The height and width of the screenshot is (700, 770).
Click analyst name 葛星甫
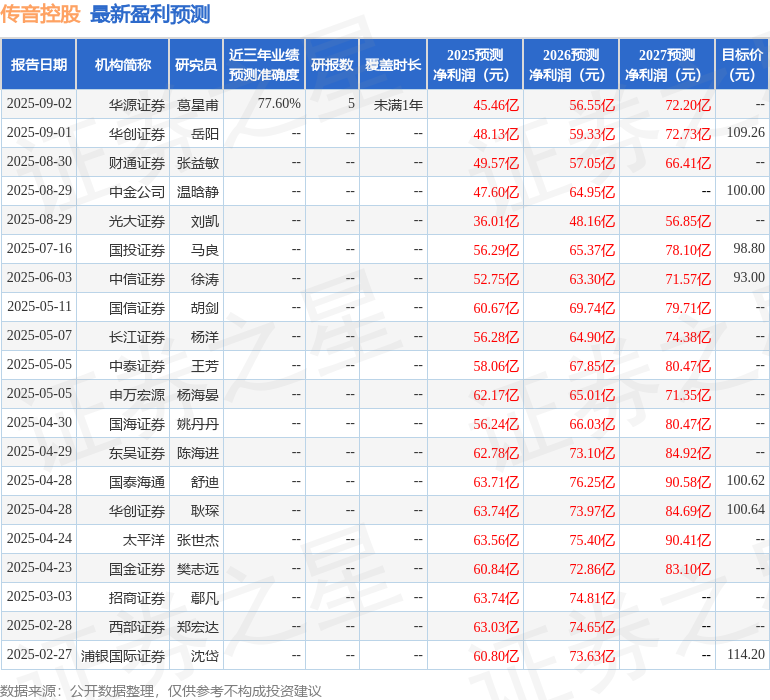(198, 104)
